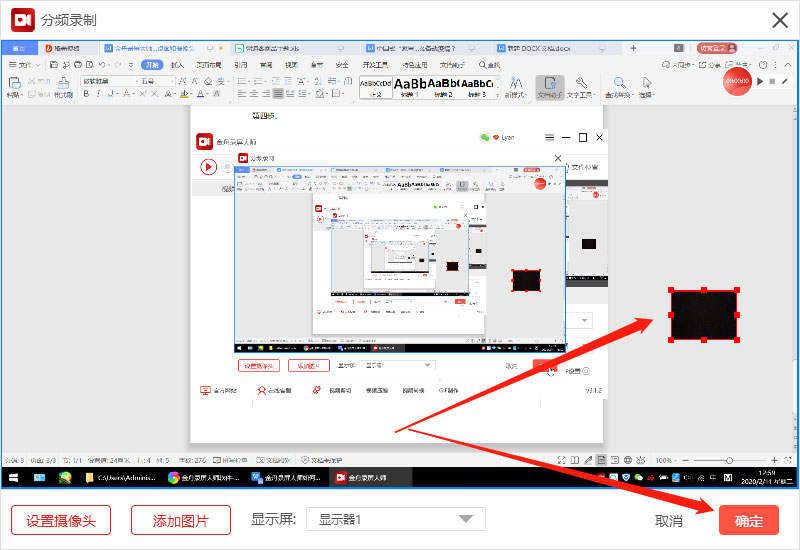Viewport: 800px width, 550px height.
Task: Expand the font name dropdown
Action: point(137,81)
